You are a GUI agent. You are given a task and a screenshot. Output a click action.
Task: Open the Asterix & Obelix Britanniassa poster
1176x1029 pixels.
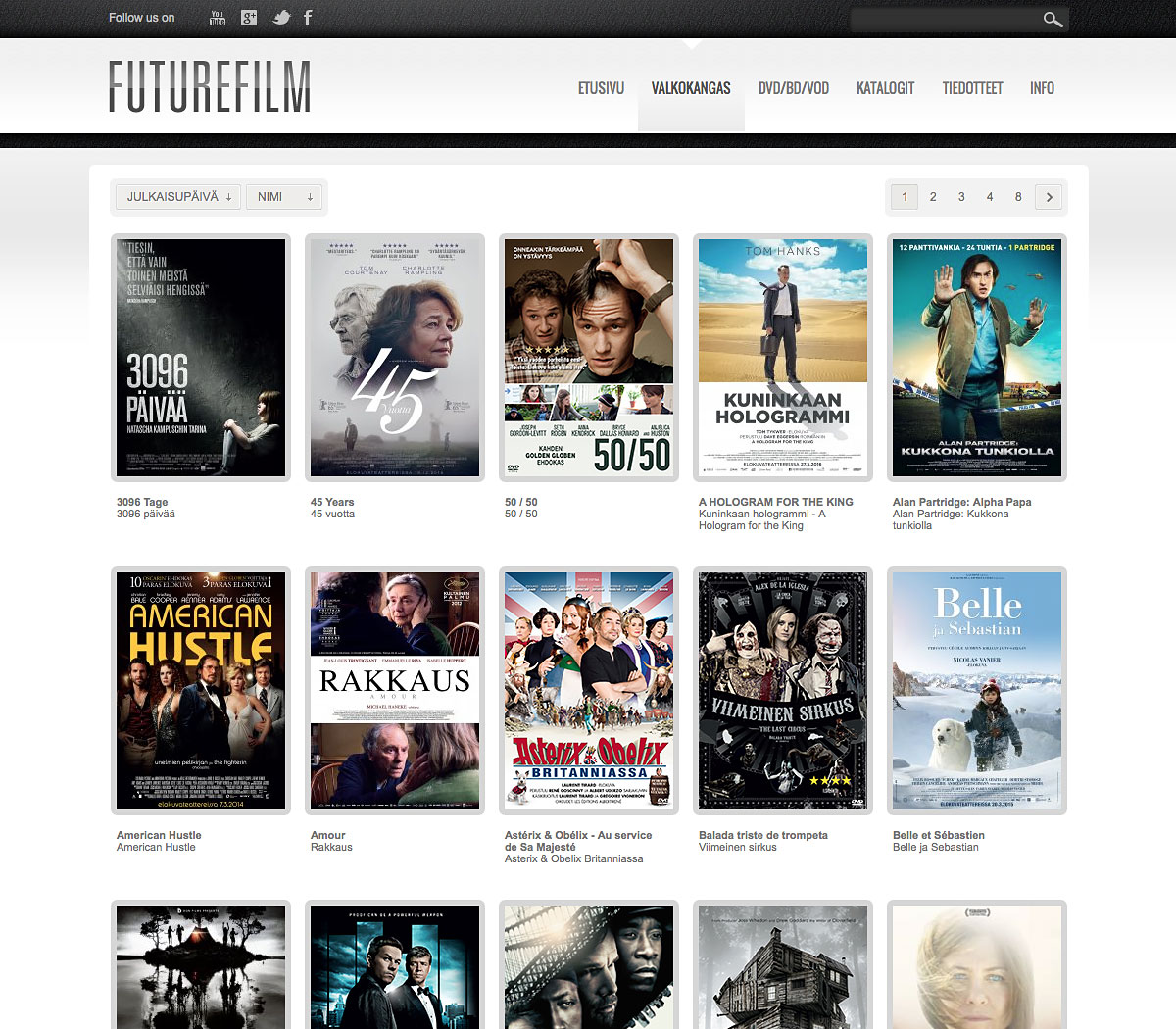click(x=589, y=691)
